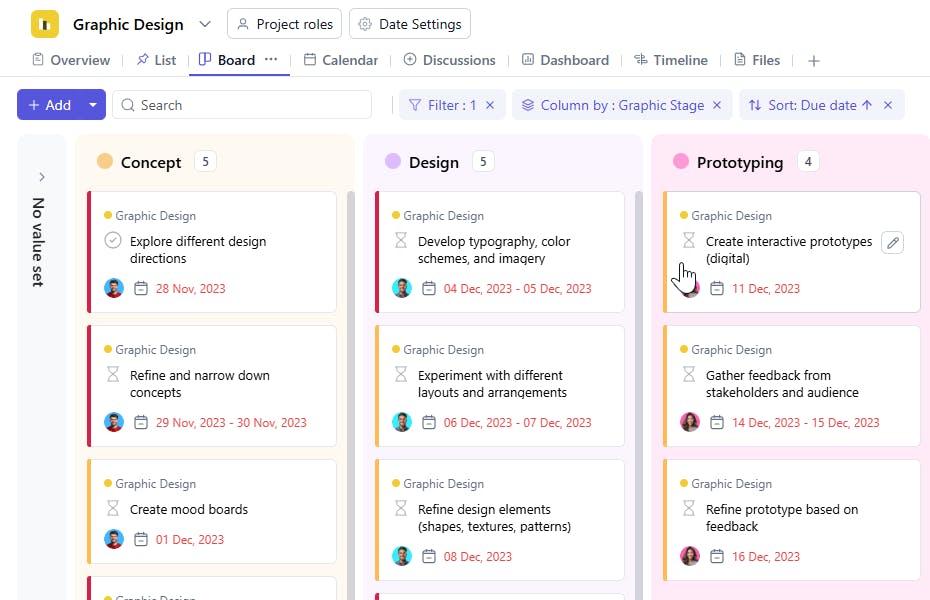Remove Column by Graphic Stage grouping
This screenshot has width=930, height=600.
pyautogui.click(x=716, y=105)
